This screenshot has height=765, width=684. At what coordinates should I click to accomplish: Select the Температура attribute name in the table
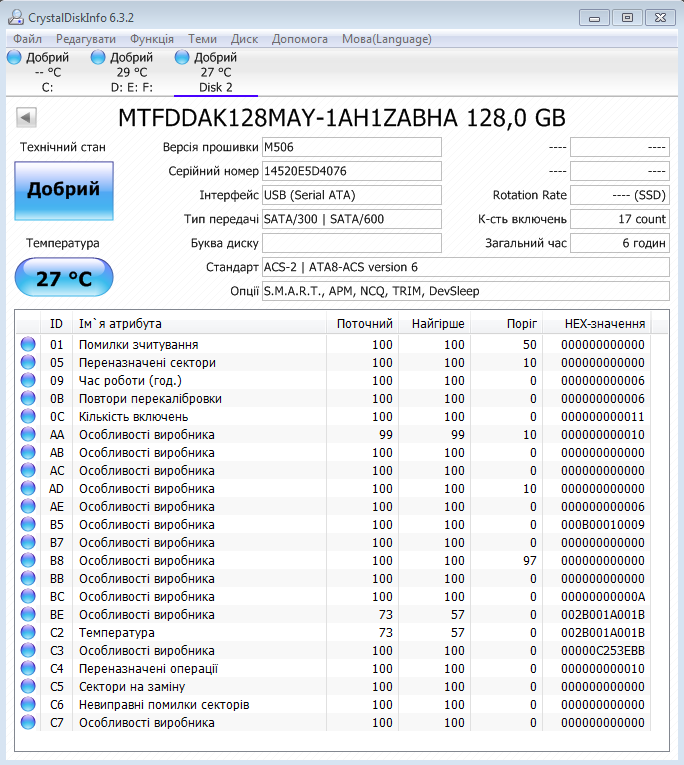tap(117, 632)
